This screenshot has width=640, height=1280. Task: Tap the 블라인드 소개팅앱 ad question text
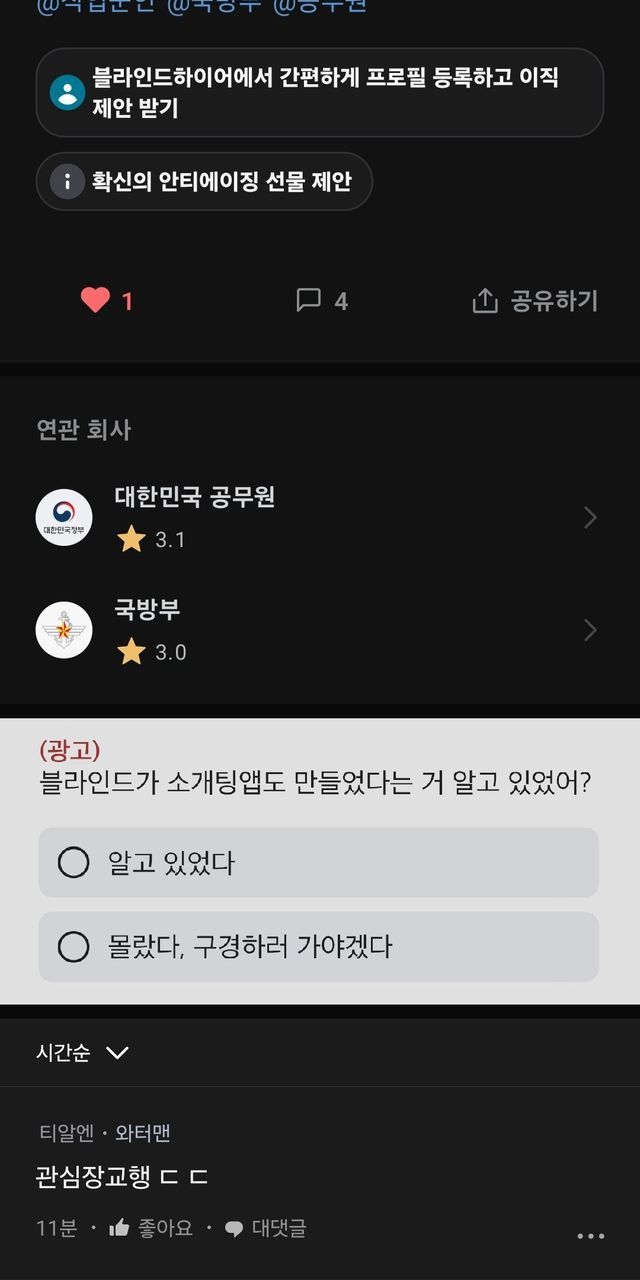(314, 782)
